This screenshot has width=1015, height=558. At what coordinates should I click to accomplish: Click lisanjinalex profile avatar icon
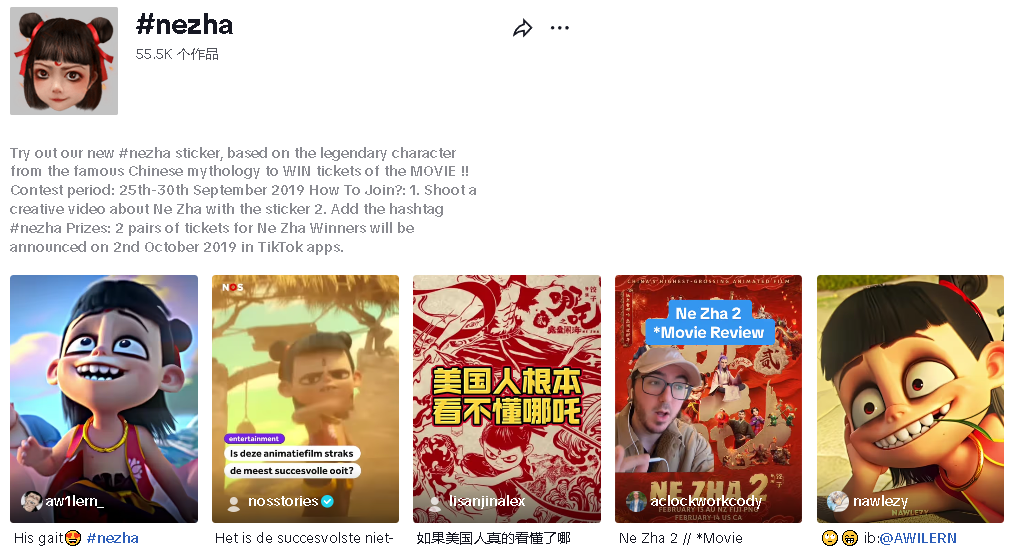coord(435,503)
